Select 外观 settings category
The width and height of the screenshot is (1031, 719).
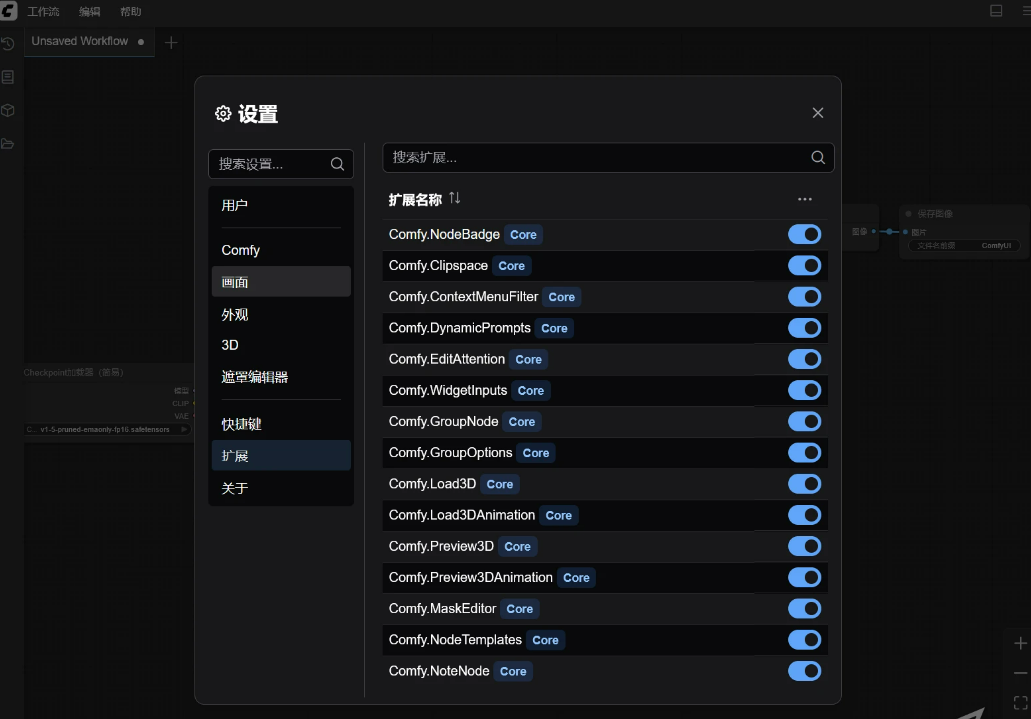coord(281,314)
